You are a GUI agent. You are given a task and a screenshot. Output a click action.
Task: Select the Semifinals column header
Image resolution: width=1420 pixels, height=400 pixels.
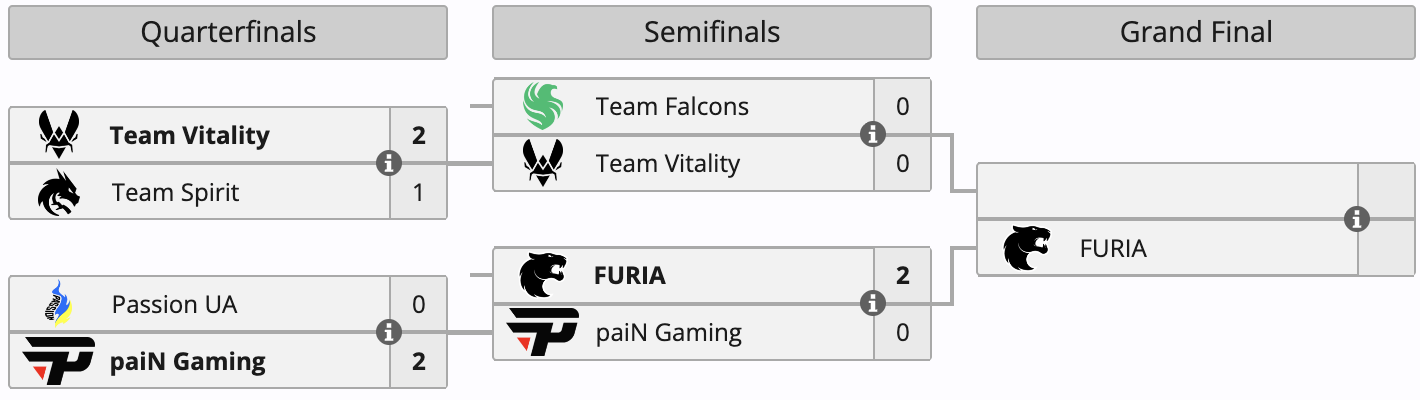712,33
